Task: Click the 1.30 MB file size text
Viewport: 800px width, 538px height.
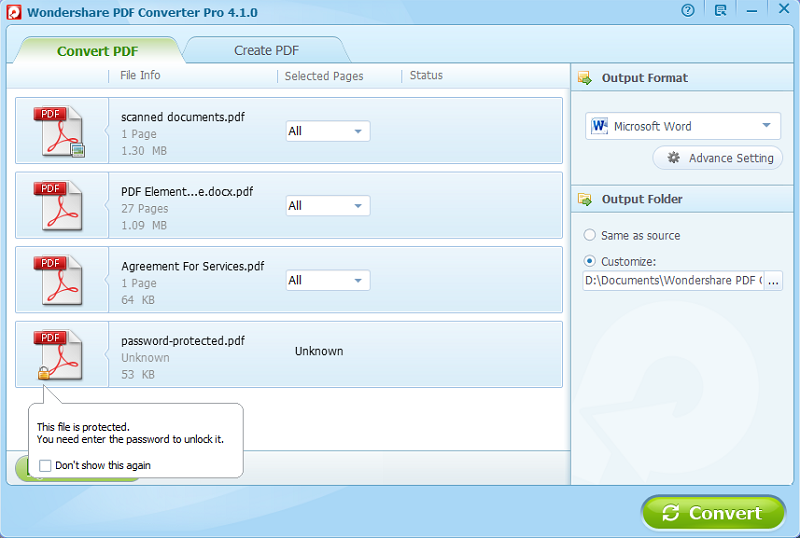Action: pos(144,151)
